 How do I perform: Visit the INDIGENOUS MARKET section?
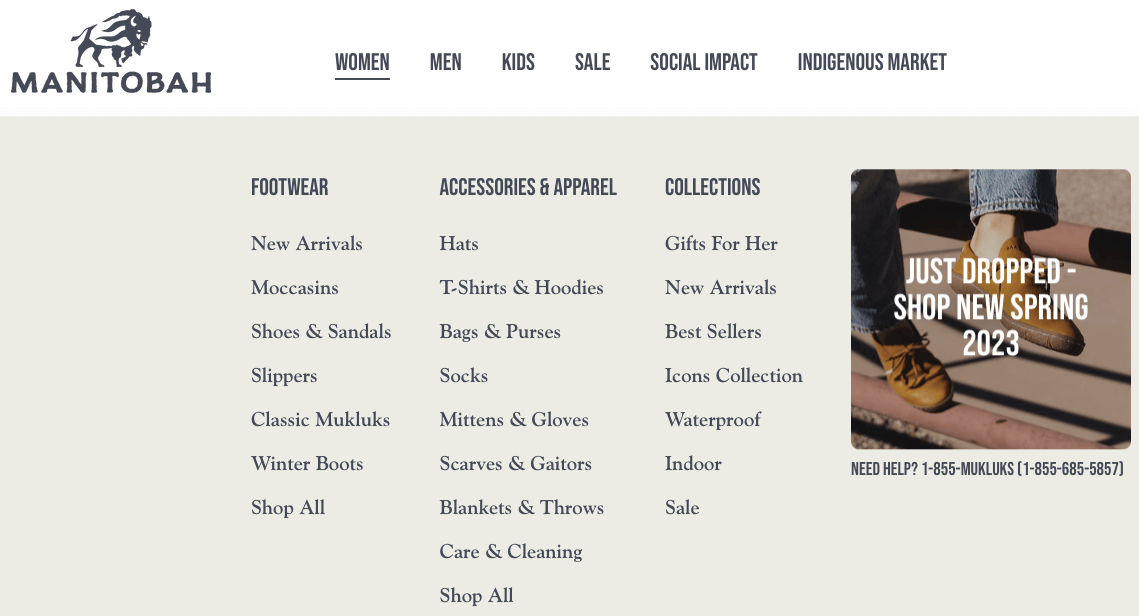click(x=871, y=62)
